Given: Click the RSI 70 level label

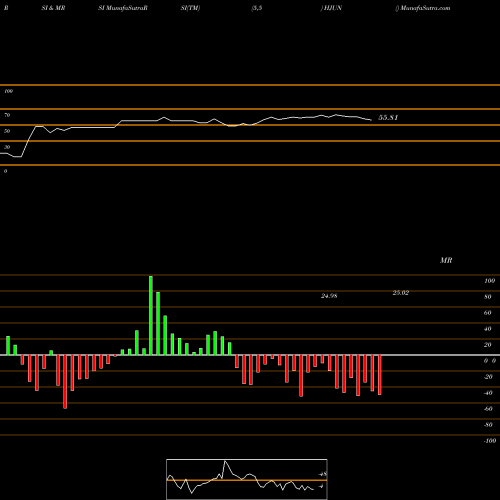Looking at the screenshot, I should tap(7, 115).
